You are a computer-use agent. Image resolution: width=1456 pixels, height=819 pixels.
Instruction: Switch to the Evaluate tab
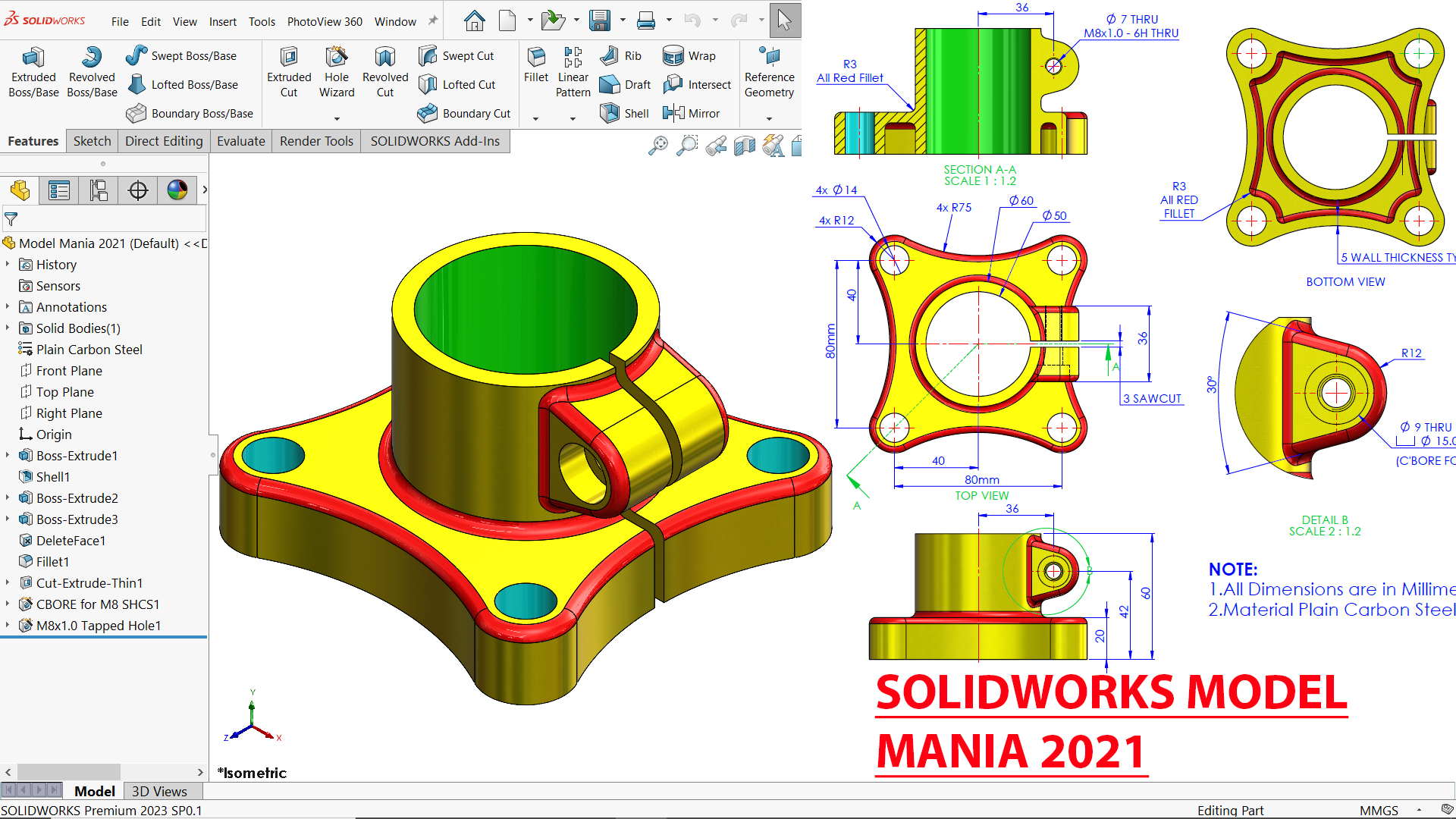241,141
